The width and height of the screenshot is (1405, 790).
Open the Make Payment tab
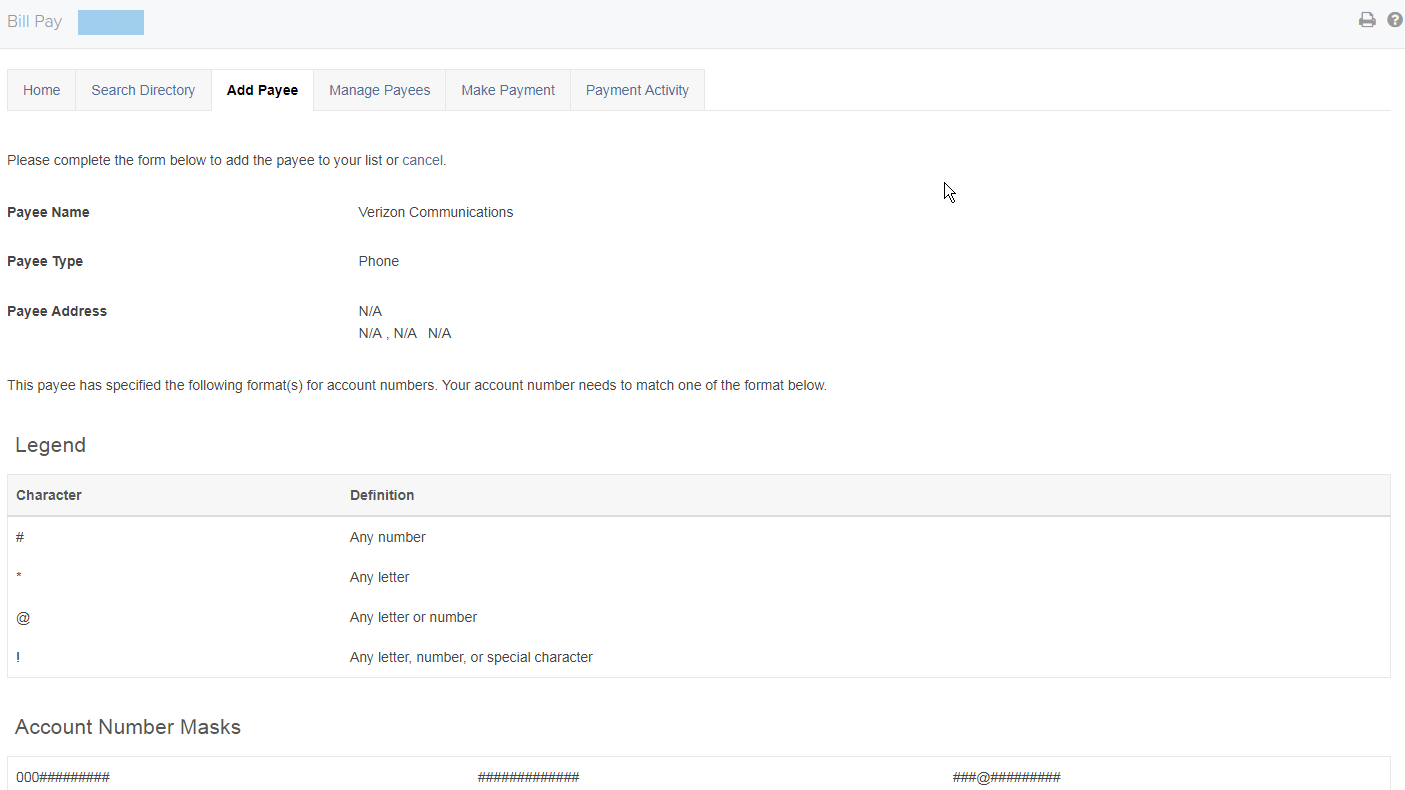508,90
